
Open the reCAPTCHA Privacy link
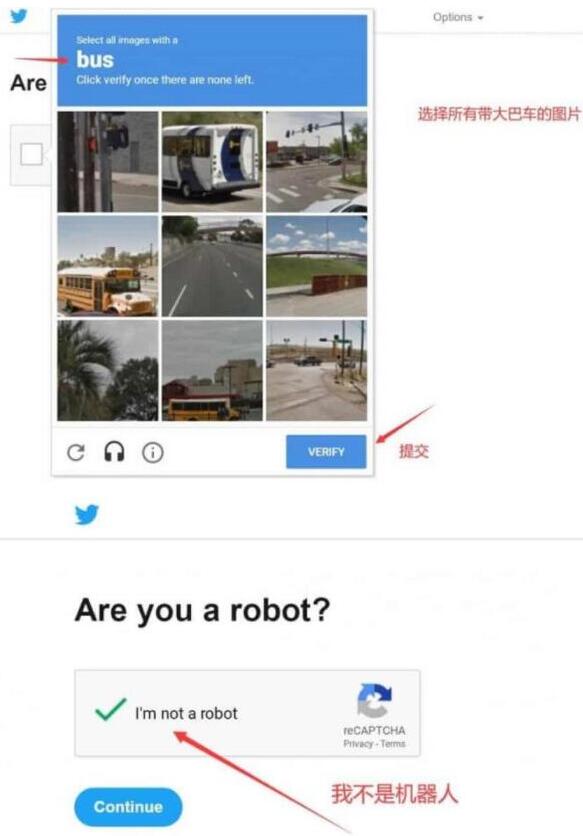357,743
